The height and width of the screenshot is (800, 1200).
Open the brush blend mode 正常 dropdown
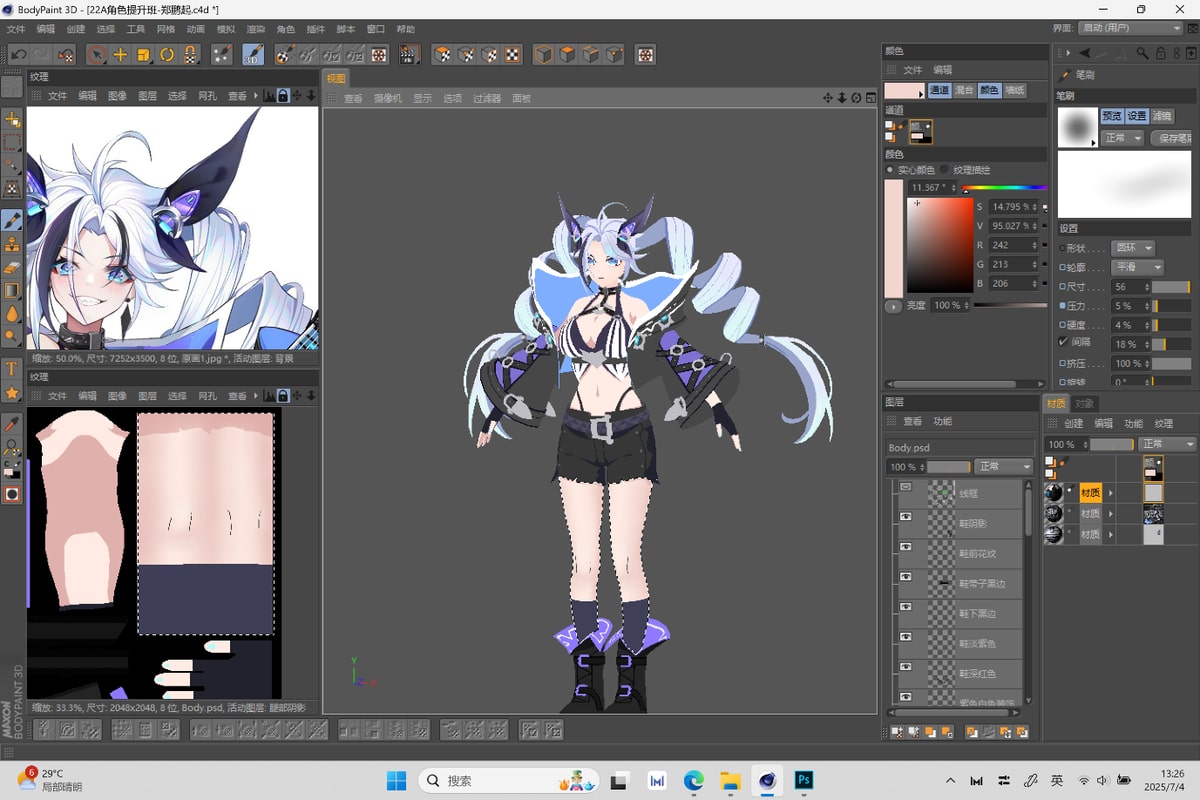(x=1122, y=138)
